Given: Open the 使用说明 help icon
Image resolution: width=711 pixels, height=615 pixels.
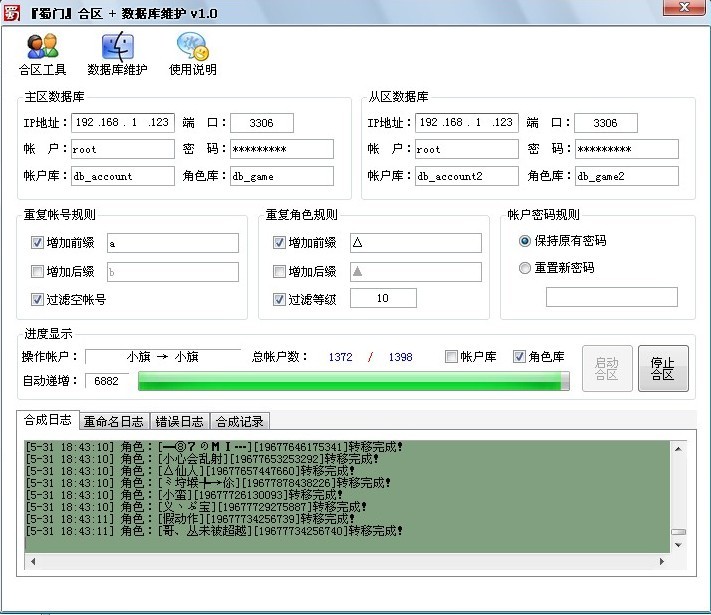Looking at the screenshot, I should click(x=192, y=54).
